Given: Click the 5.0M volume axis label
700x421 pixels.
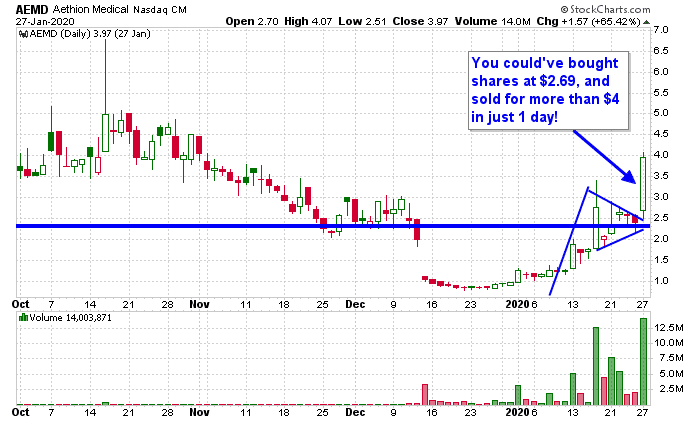Looking at the screenshot, I should pyautogui.click(x=671, y=374).
